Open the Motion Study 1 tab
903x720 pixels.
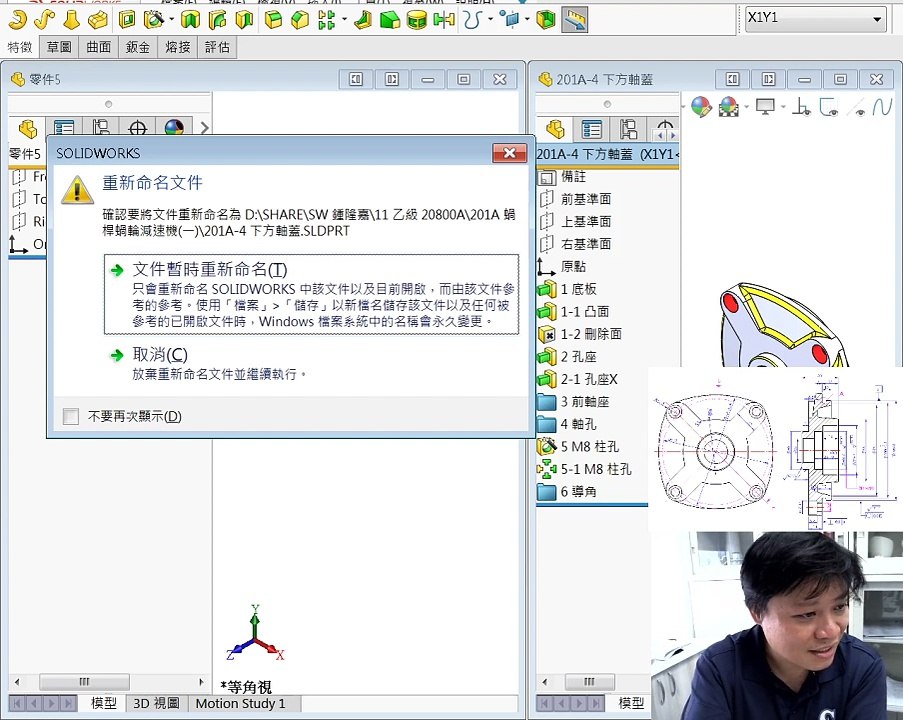241,703
